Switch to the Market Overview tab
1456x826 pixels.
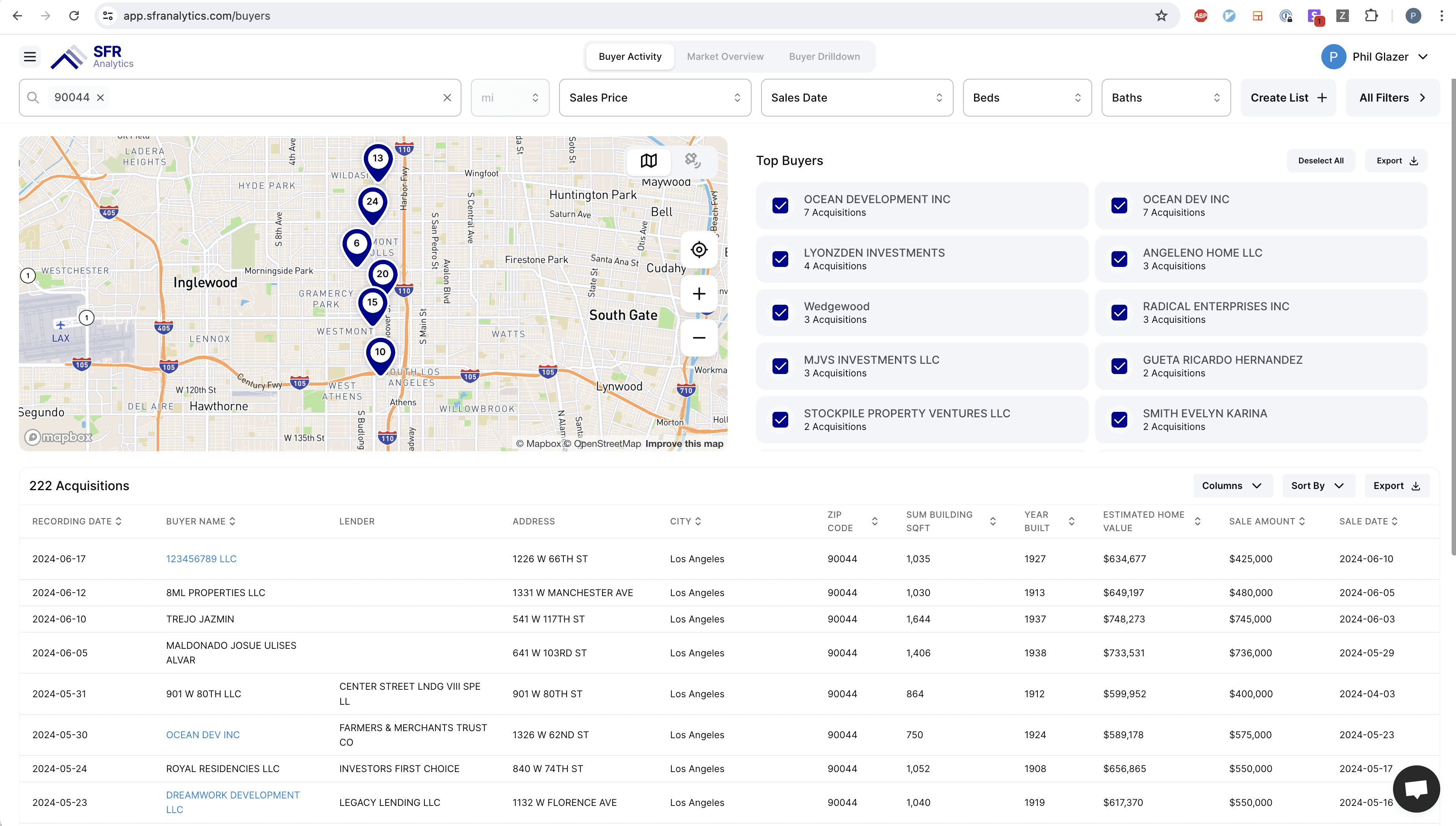(725, 56)
